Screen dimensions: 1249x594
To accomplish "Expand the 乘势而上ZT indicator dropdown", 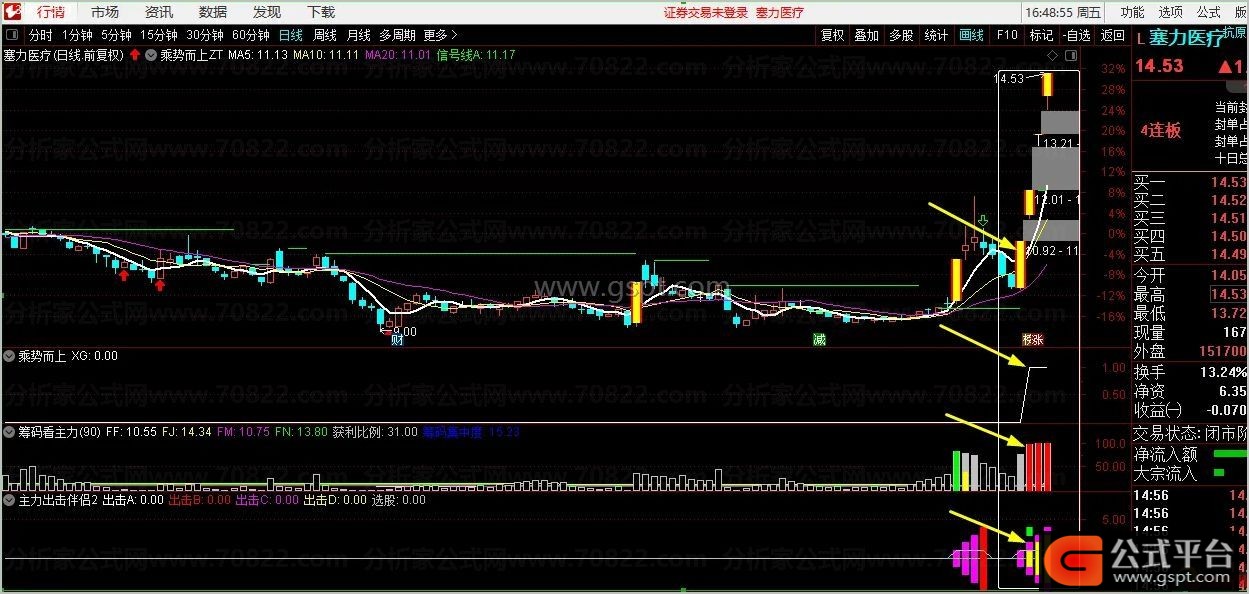I will (x=151, y=55).
